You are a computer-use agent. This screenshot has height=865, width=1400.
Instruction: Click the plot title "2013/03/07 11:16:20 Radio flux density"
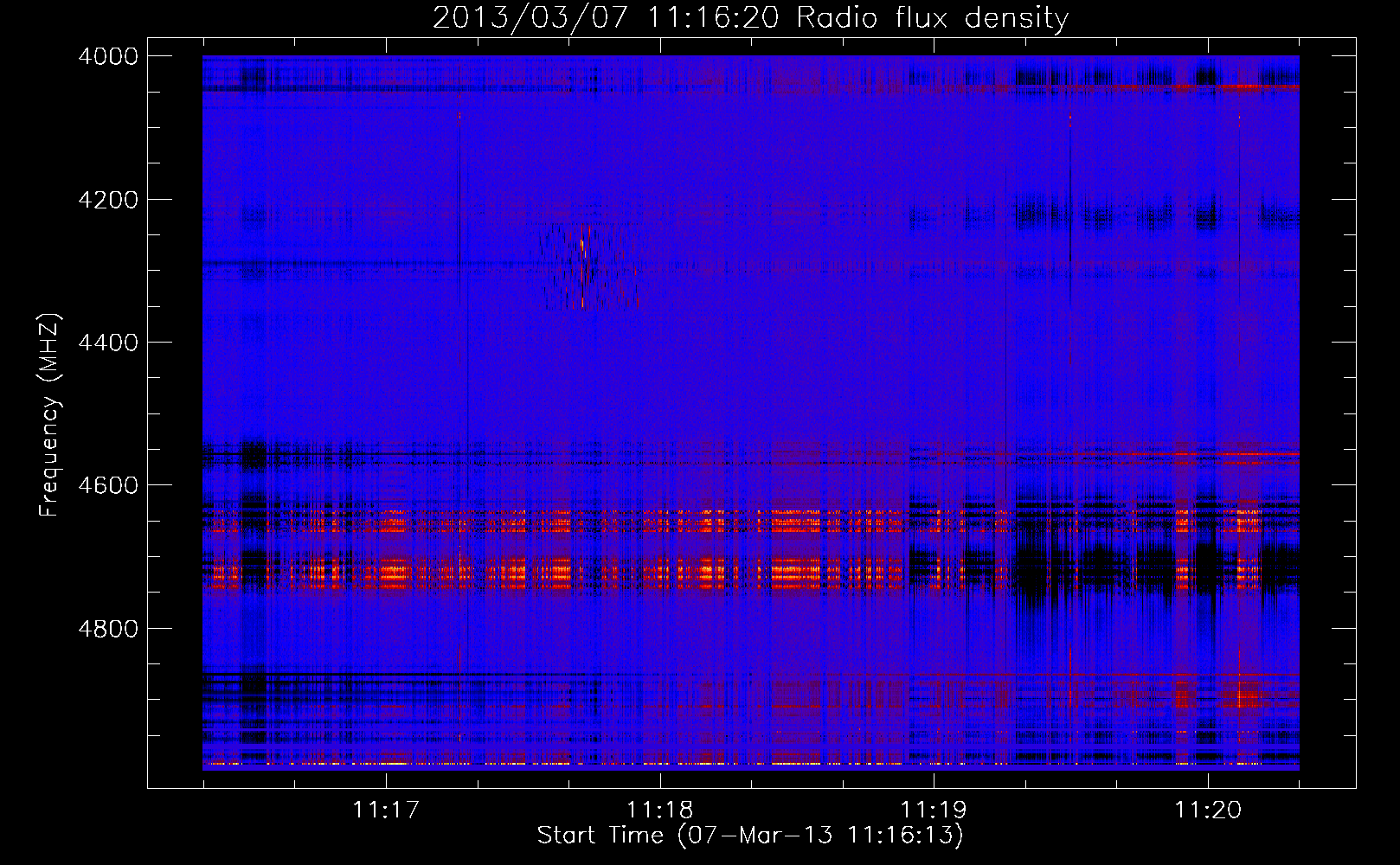(x=750, y=17)
